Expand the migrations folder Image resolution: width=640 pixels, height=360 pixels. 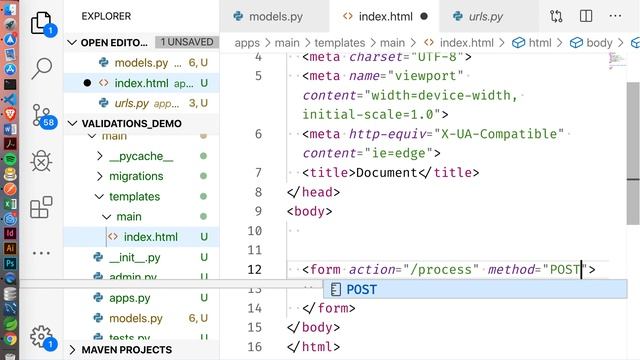(x=100, y=176)
